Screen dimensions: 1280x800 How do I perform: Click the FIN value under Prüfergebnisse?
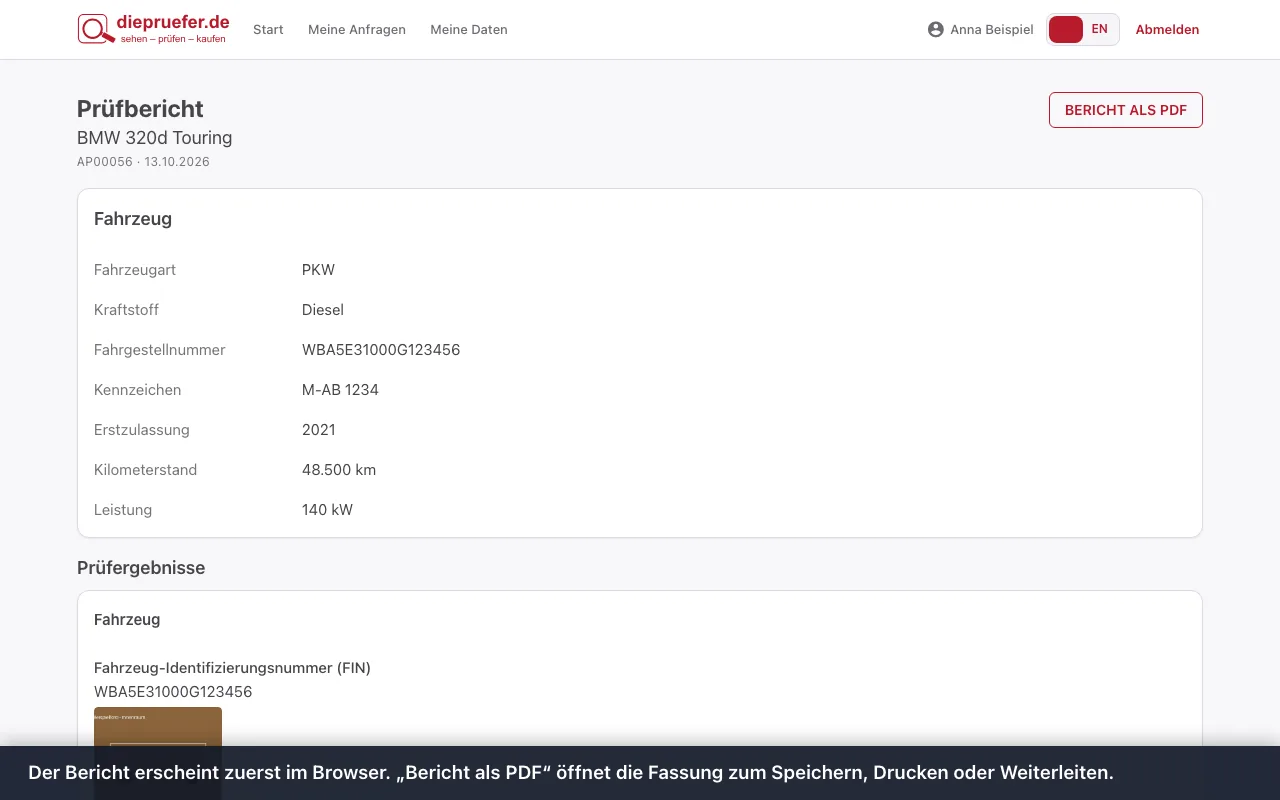point(173,692)
